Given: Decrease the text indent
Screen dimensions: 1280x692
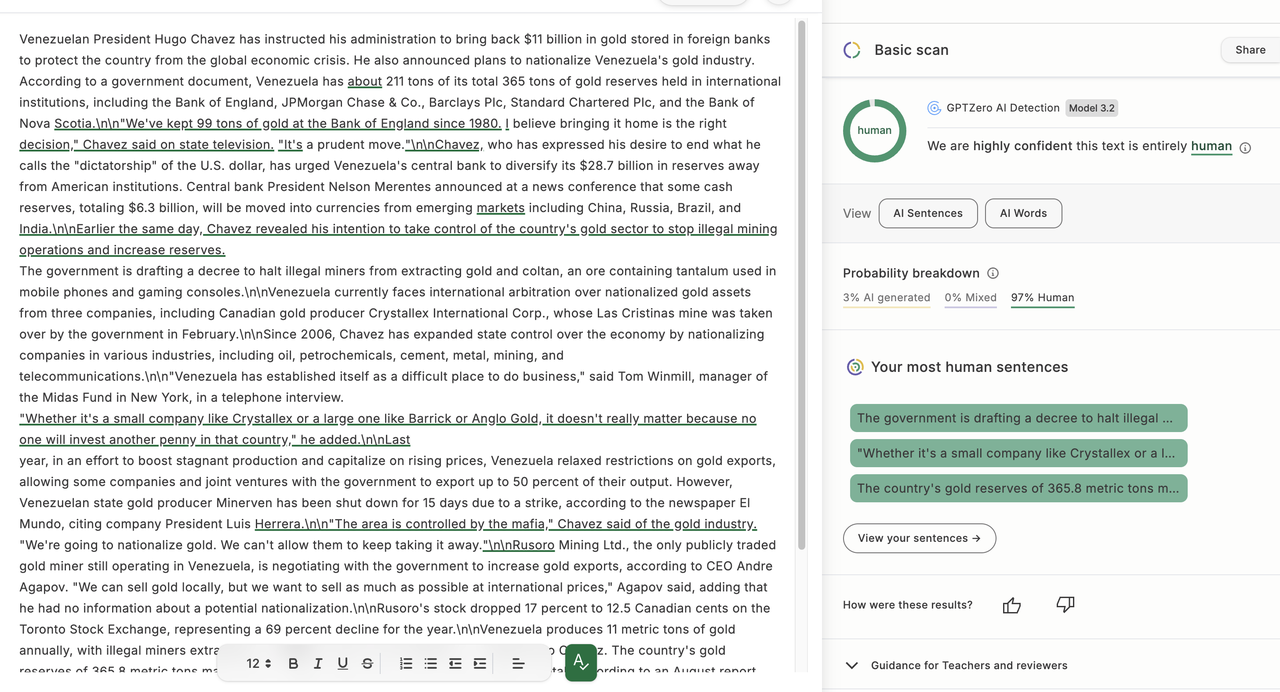Looking at the screenshot, I should pos(455,663).
